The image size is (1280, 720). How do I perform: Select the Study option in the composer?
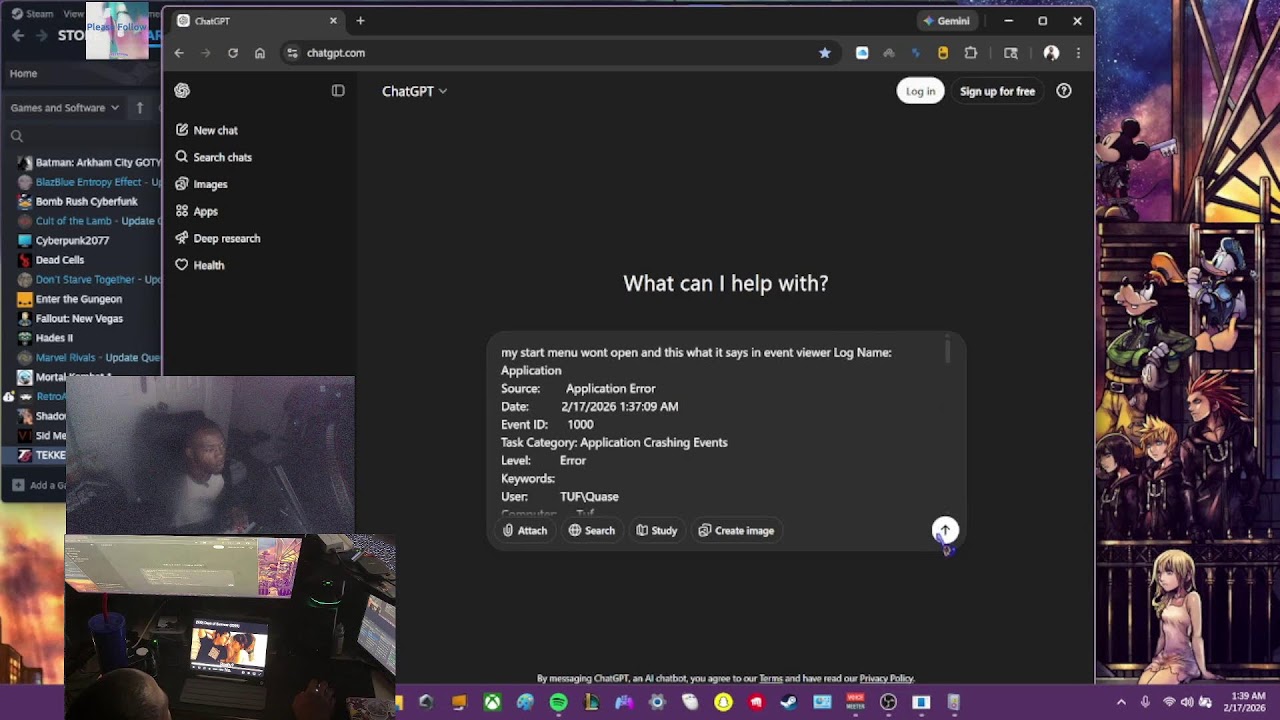click(657, 531)
